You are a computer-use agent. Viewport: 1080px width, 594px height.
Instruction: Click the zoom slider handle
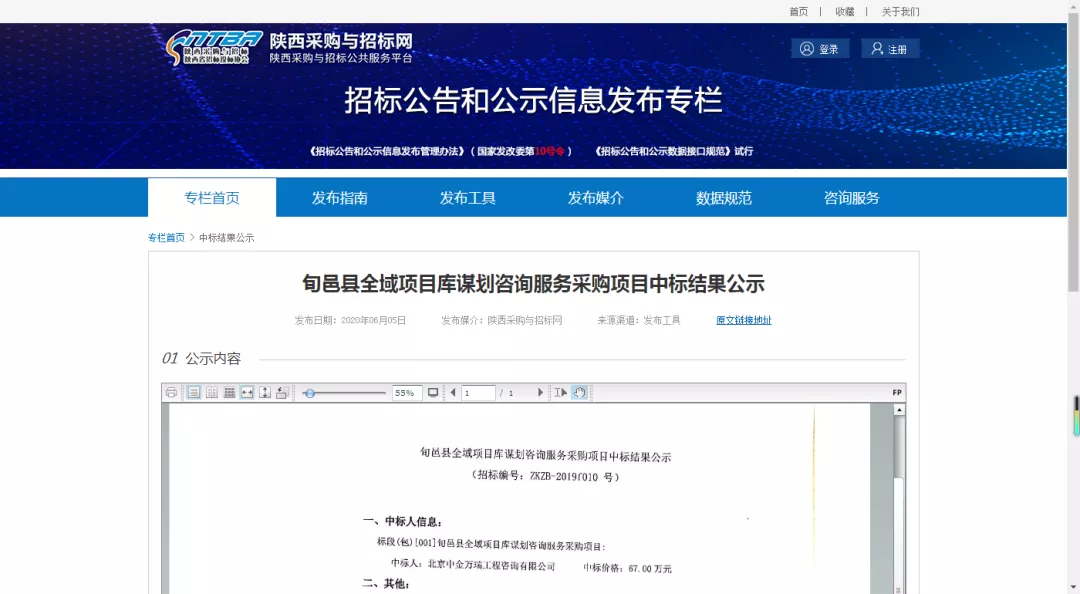pyautogui.click(x=310, y=393)
